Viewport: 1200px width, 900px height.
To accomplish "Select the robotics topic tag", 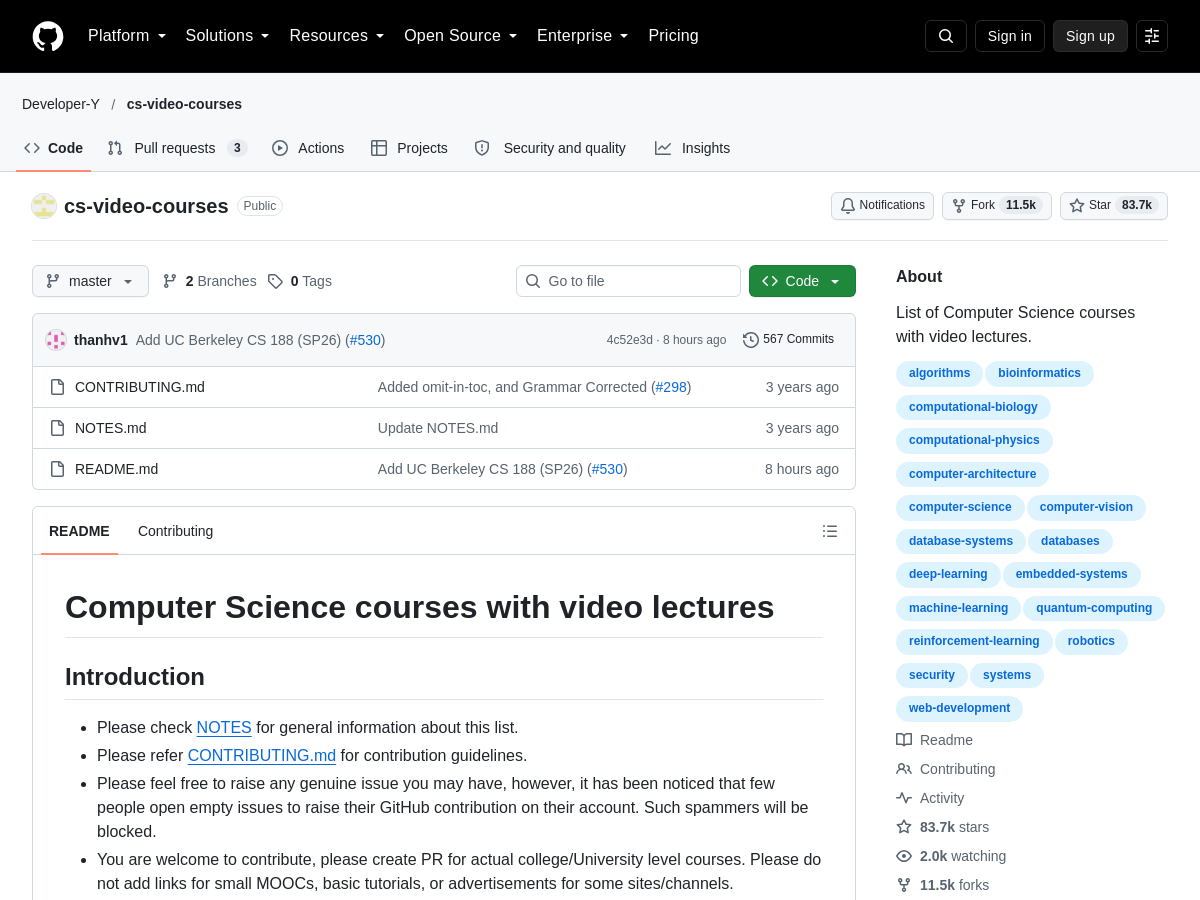I will coord(1091,642).
